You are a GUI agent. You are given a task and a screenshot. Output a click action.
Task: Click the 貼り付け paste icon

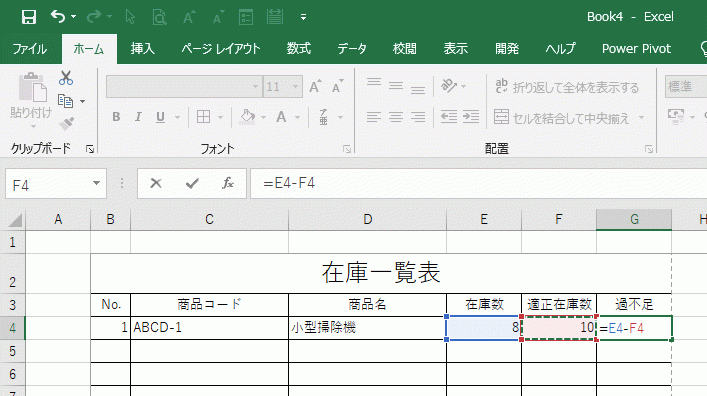pyautogui.click(x=32, y=87)
